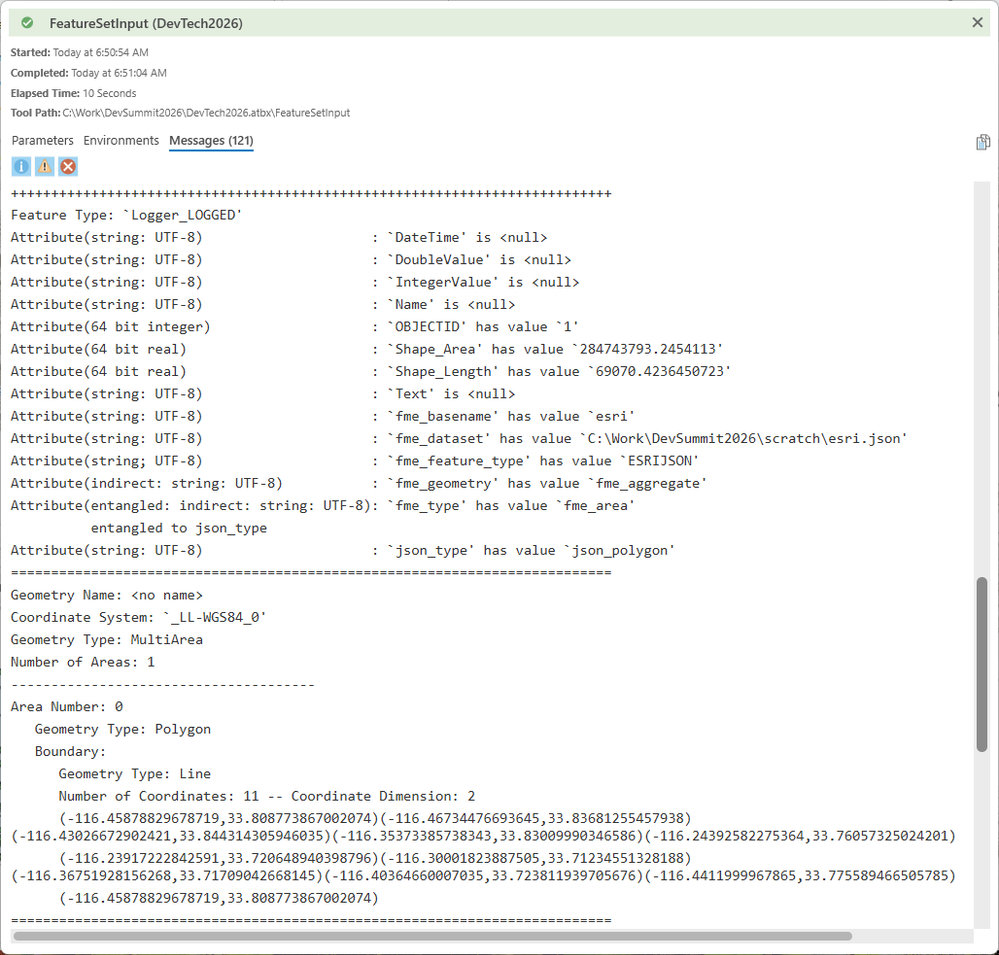The height and width of the screenshot is (955, 999).
Task: Click the 'DoubleValue' is null line
Action: 291,260
